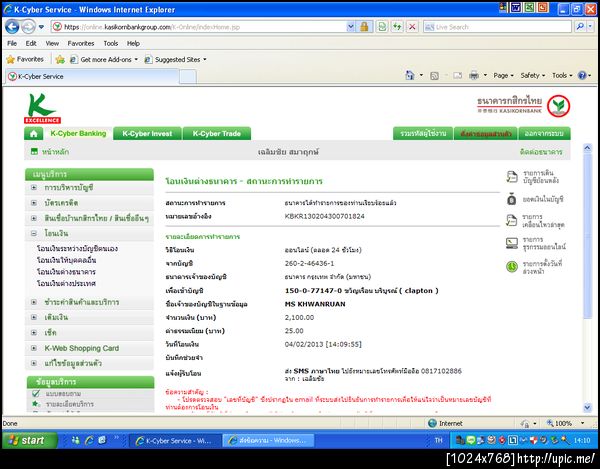Image resolution: width=600 pixels, height=469 pixels.
Task: Open the address bar dropdown arrow
Action: tap(351, 27)
